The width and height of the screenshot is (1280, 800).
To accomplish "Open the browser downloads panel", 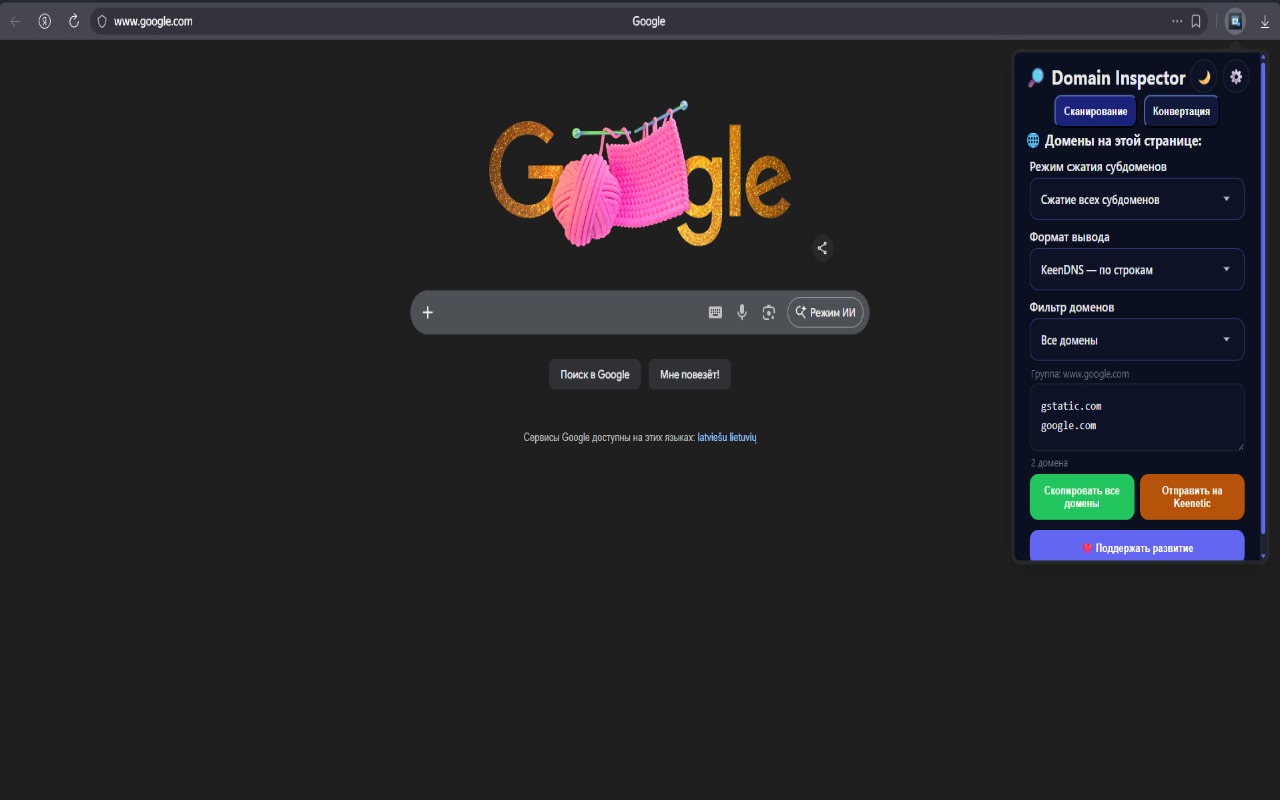I will coord(1262,20).
